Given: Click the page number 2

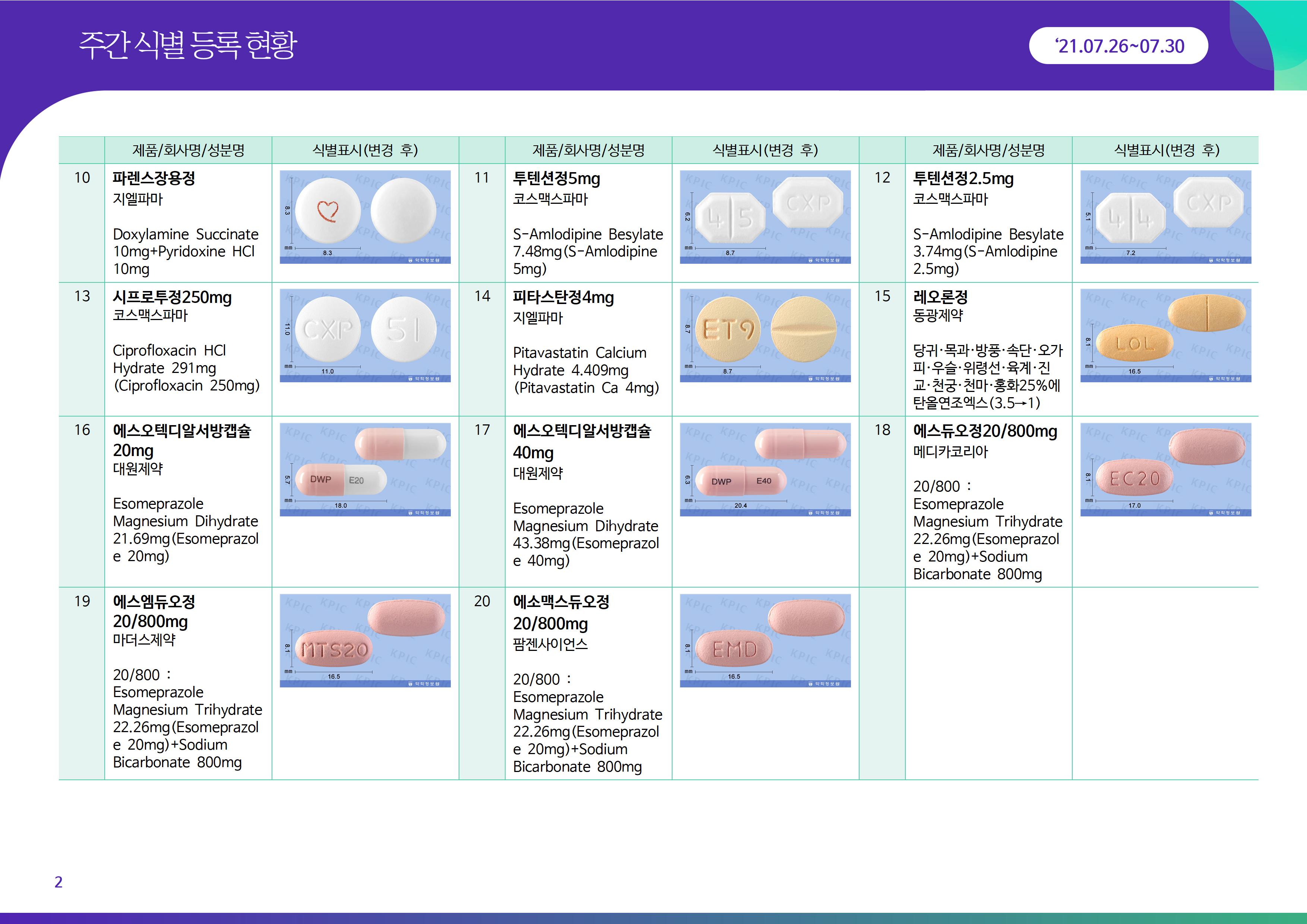Looking at the screenshot, I should click(x=58, y=882).
